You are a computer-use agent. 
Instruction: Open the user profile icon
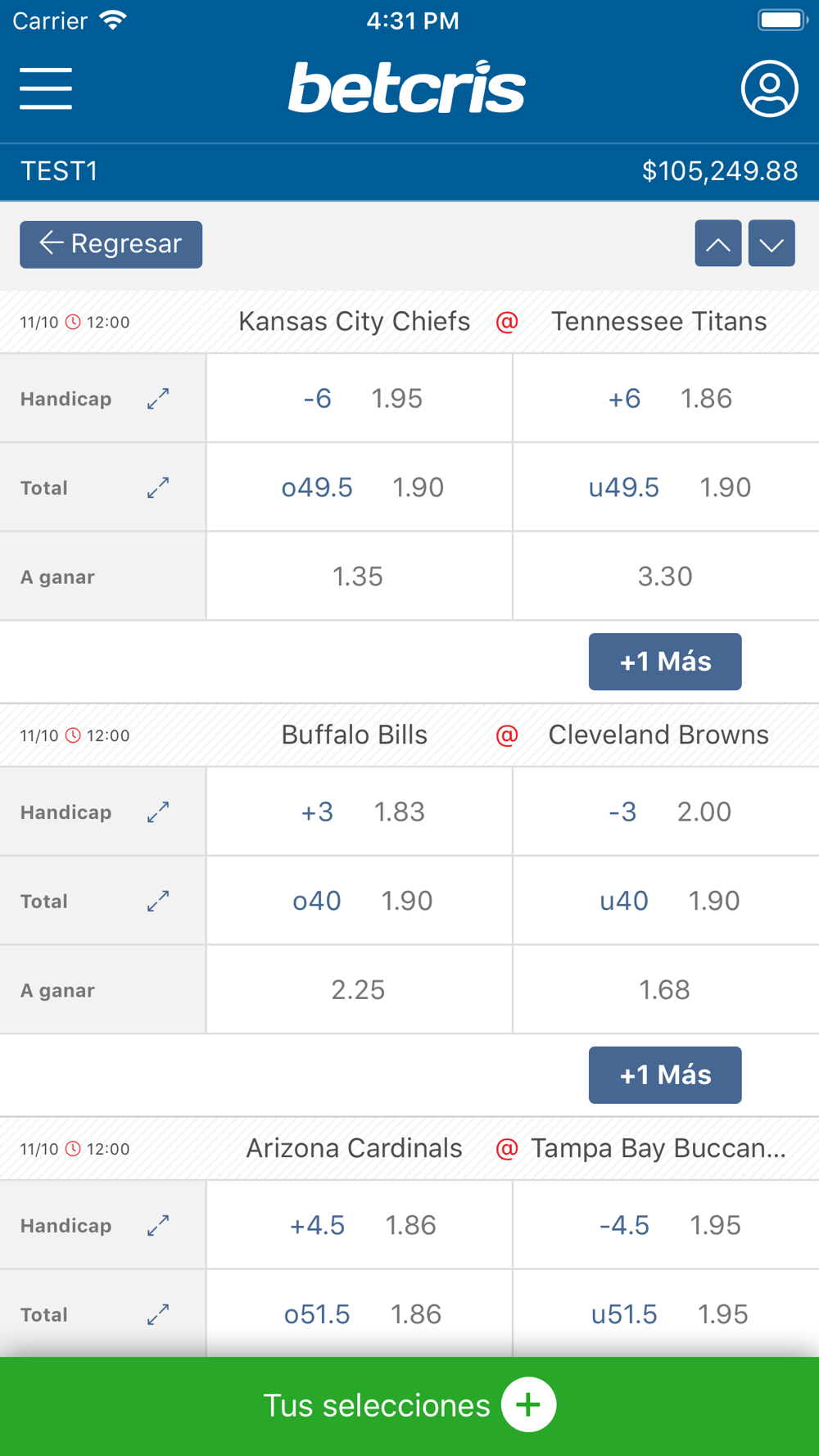click(x=770, y=88)
